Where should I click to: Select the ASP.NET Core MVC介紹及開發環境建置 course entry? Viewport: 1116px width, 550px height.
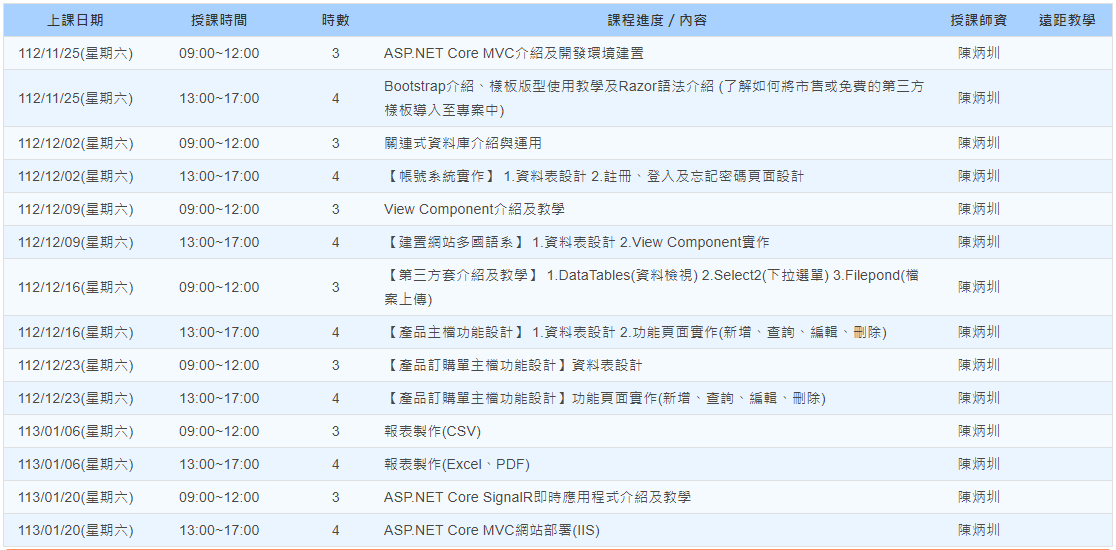513,53
